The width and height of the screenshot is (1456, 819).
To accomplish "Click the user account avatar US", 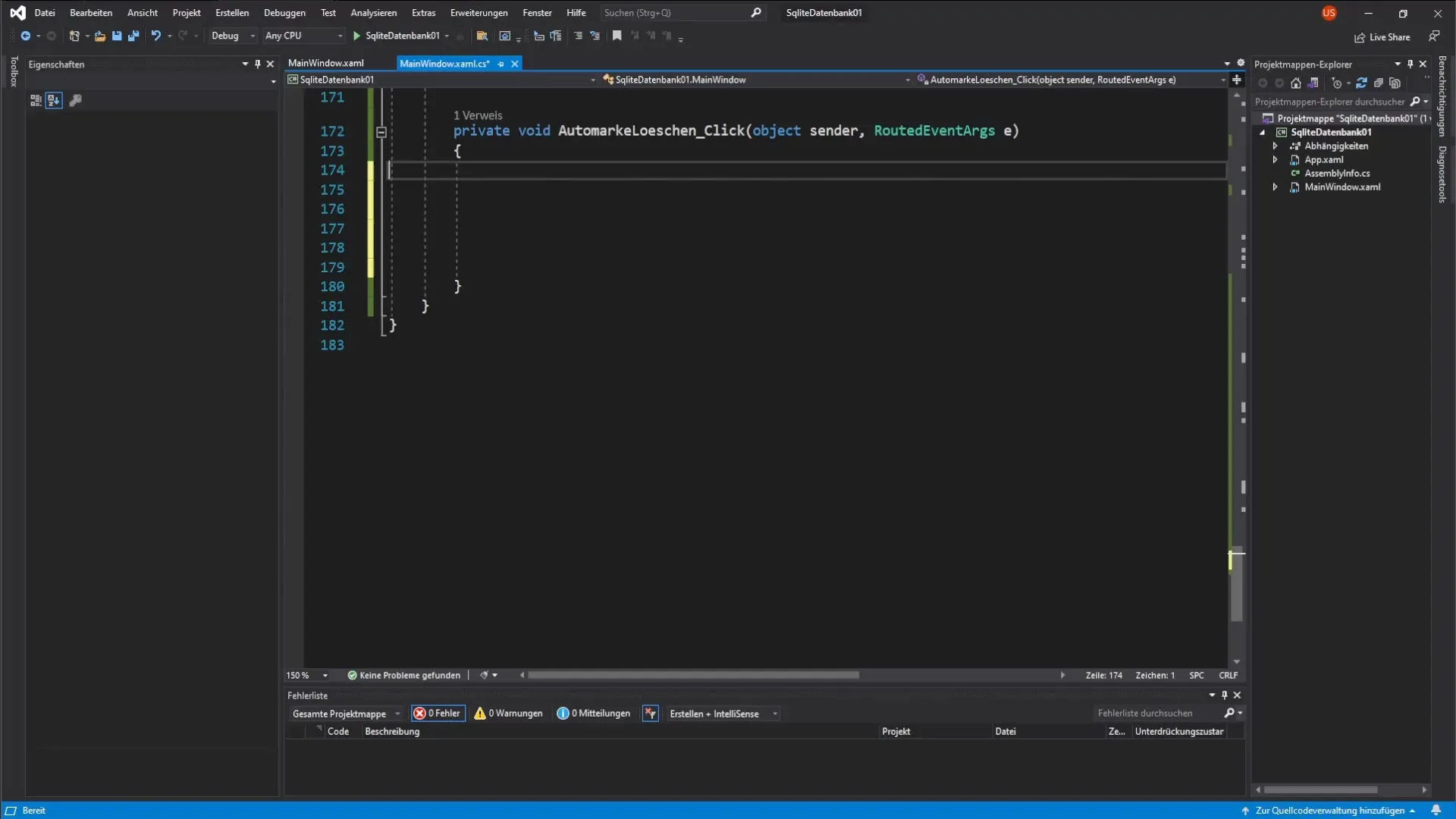I will click(x=1329, y=13).
